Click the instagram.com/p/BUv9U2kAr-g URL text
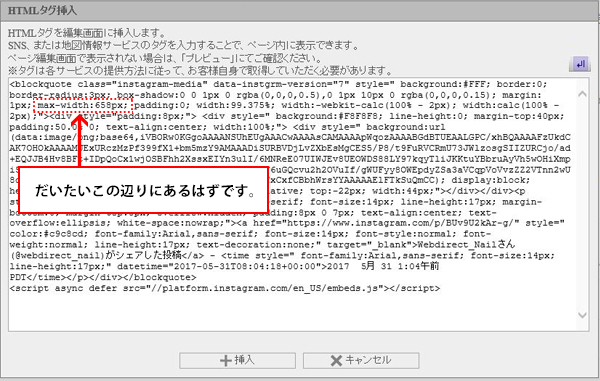 [x=403, y=223]
